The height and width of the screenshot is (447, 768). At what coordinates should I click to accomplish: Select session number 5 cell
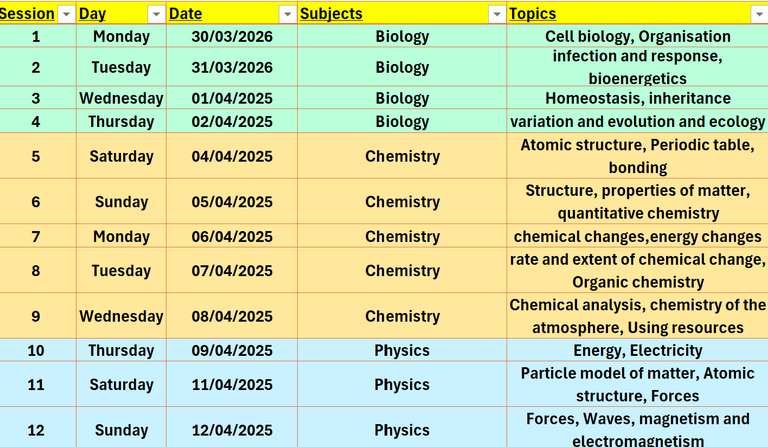[x=37, y=157]
